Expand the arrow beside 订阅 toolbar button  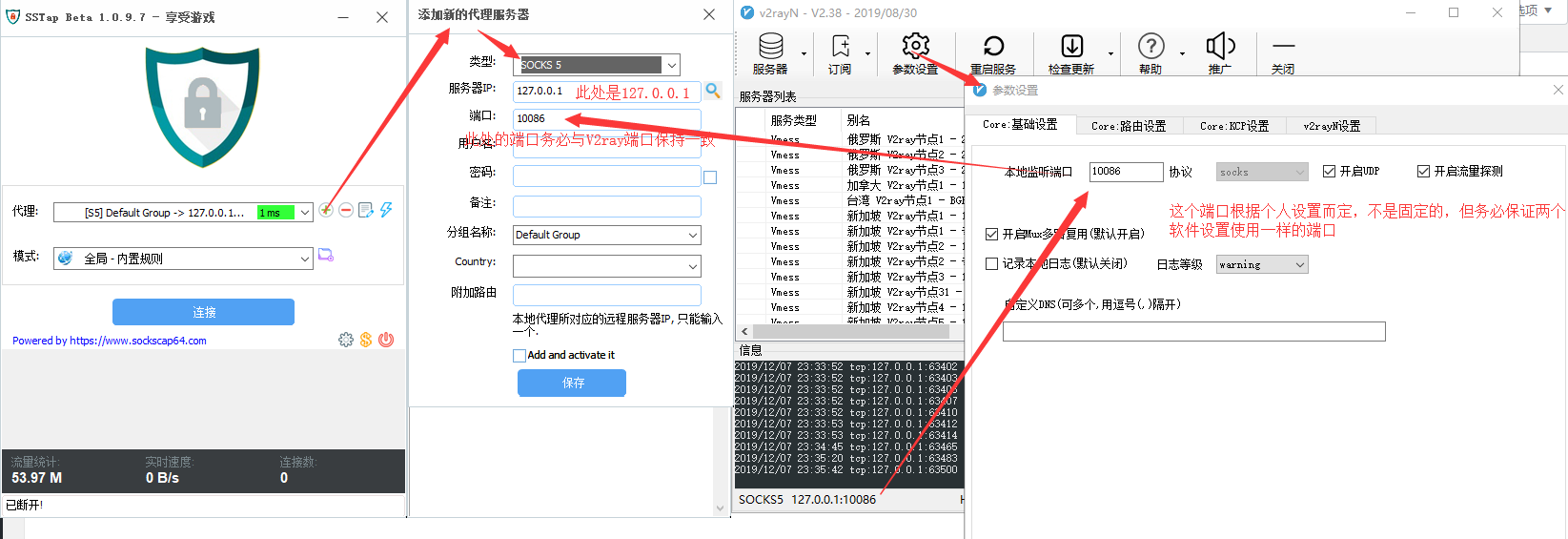(867, 54)
